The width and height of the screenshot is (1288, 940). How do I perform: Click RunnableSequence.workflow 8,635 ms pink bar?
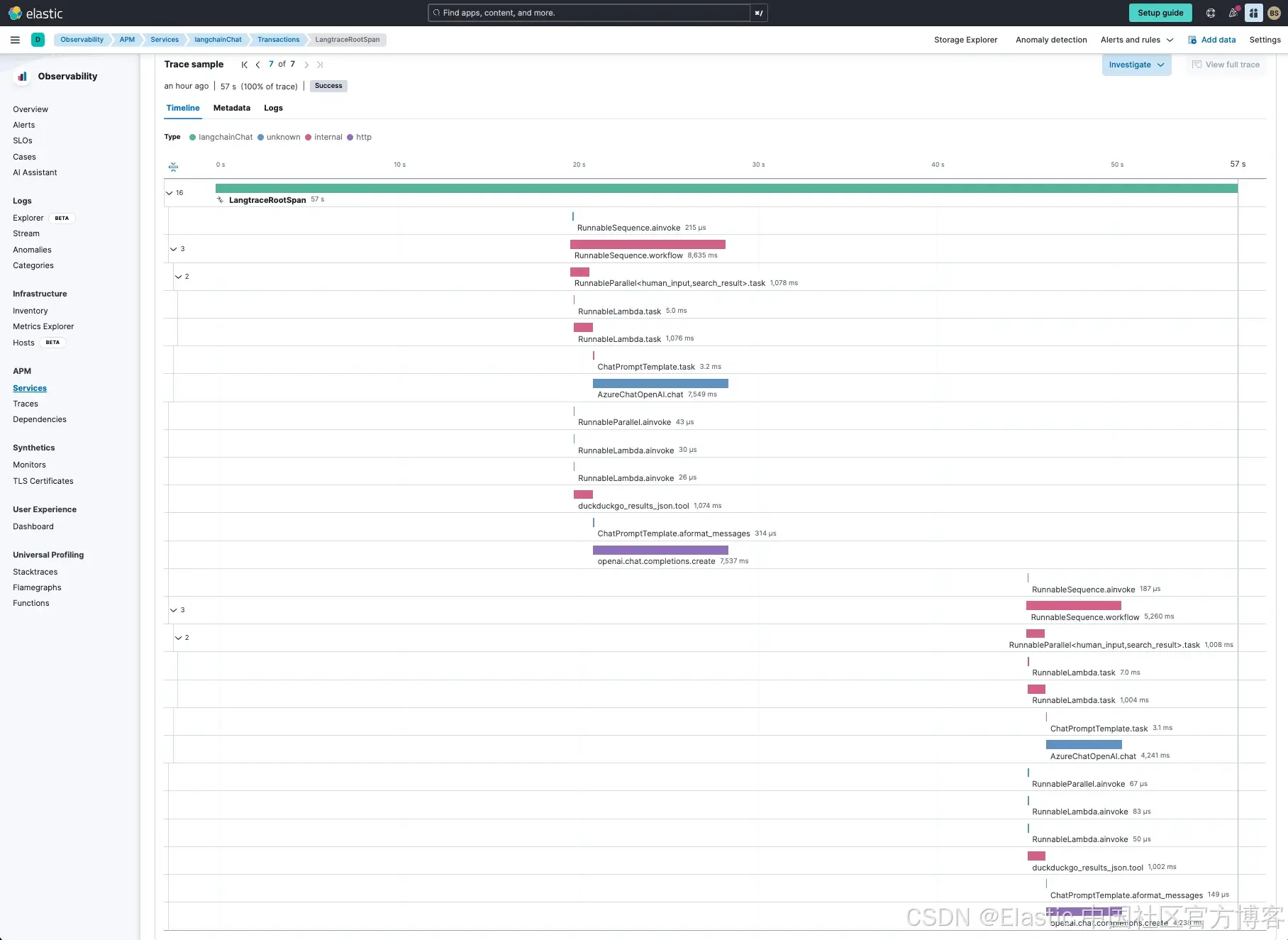(x=648, y=244)
